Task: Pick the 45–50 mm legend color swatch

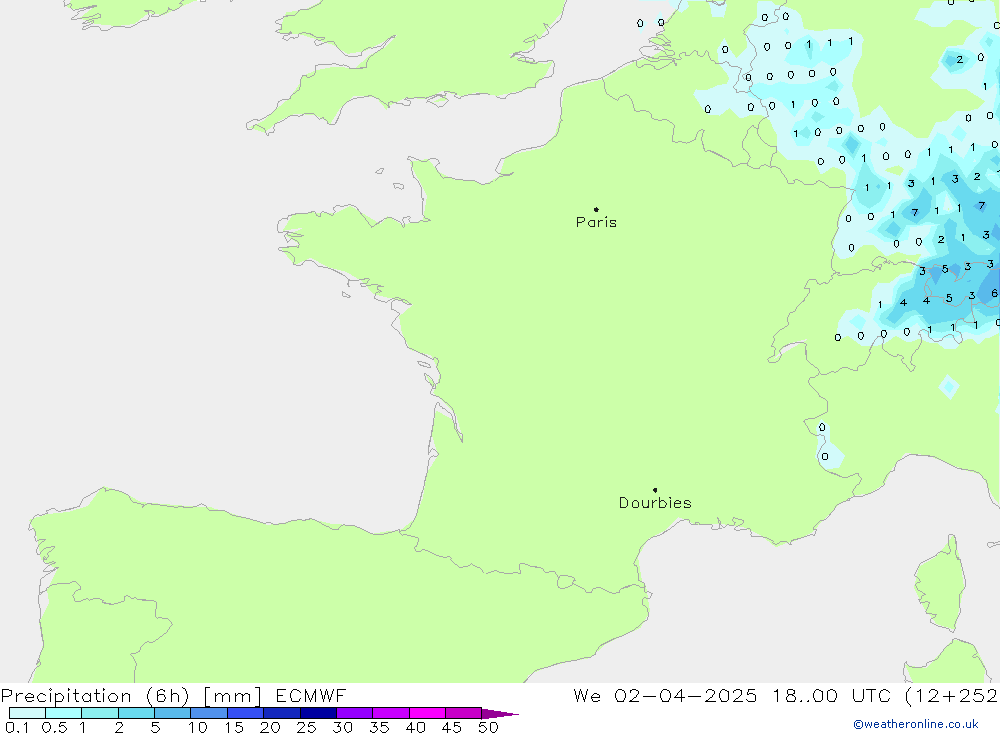Action: pos(464,713)
